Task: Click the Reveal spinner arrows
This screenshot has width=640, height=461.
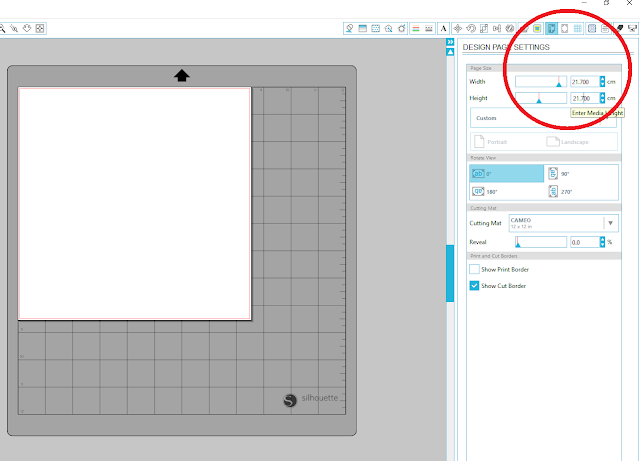Action: tap(602, 242)
